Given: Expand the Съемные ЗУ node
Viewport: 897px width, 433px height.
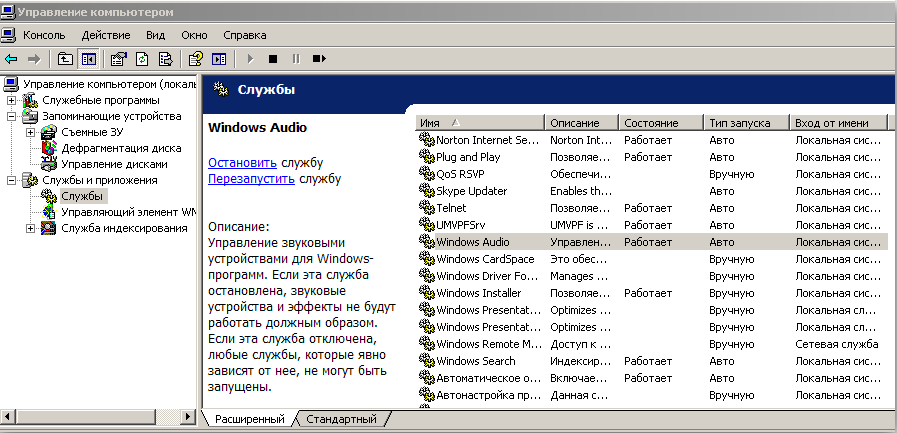Looking at the screenshot, I should pos(30,133).
